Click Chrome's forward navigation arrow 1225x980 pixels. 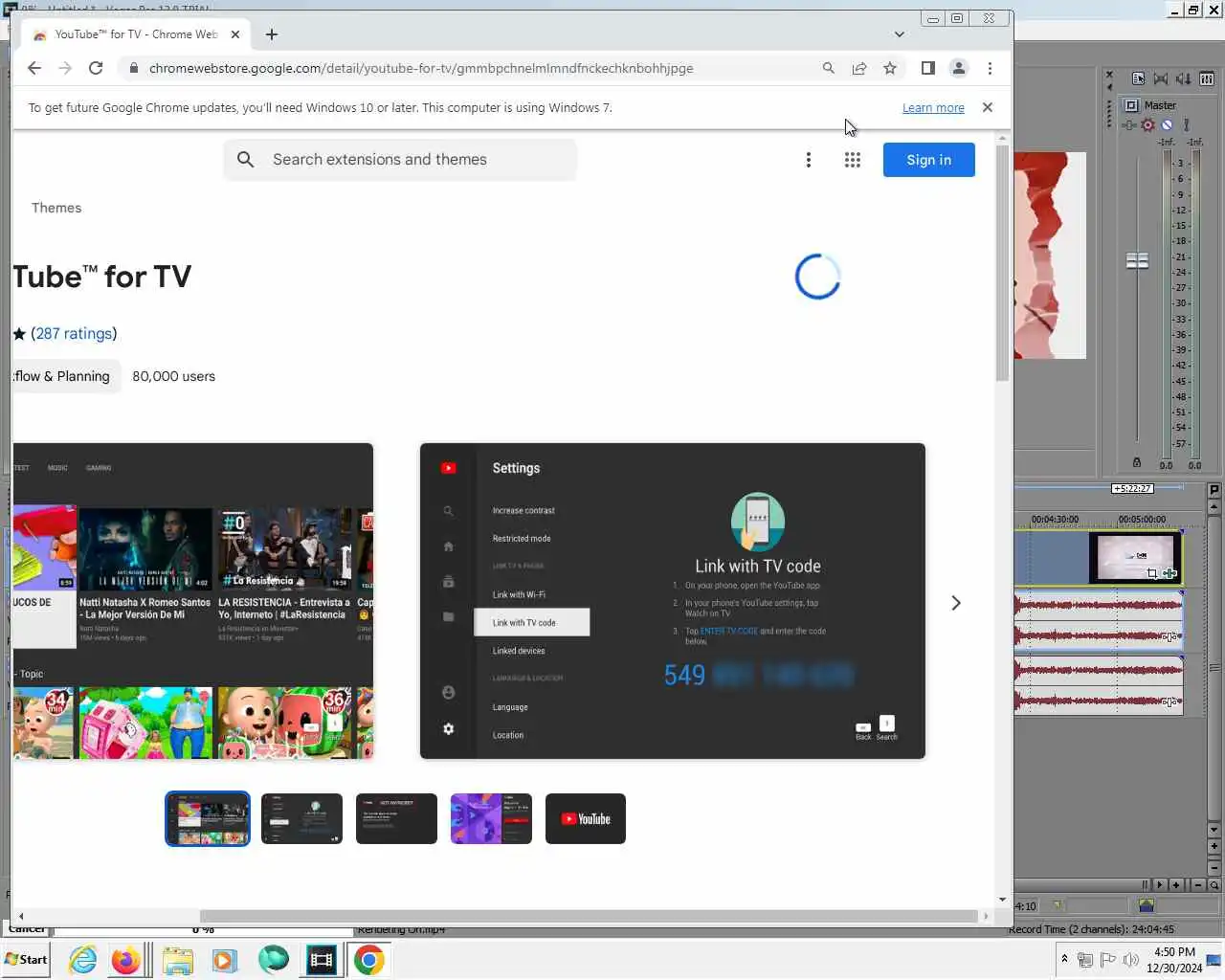point(65,68)
